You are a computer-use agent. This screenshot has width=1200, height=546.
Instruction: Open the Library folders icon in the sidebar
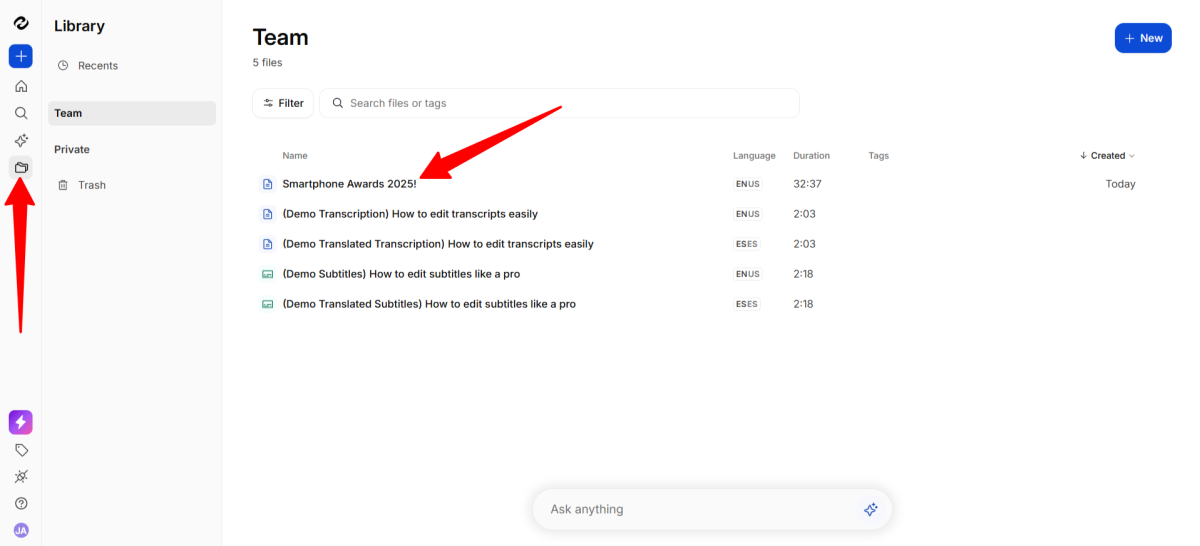(21, 167)
